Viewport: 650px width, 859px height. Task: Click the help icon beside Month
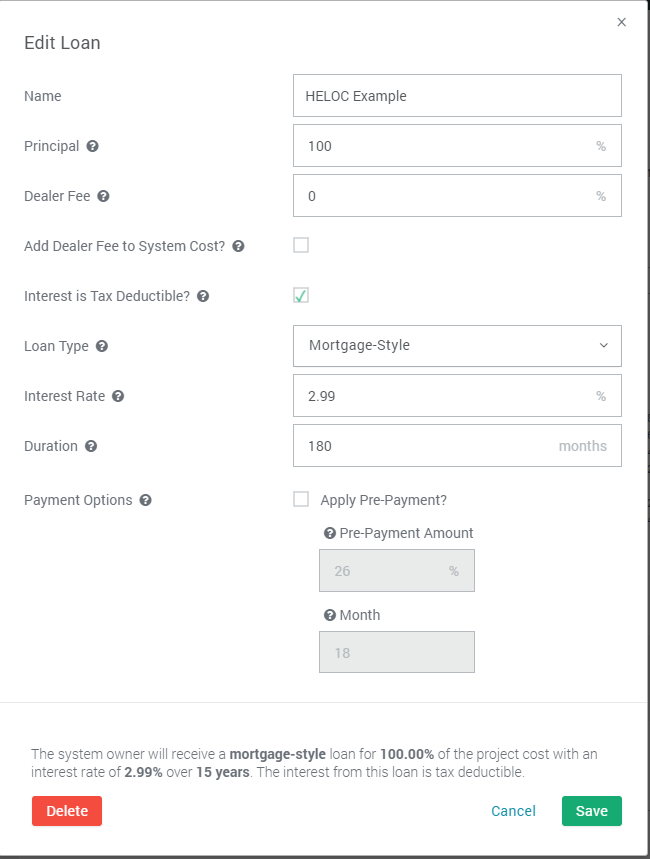pos(330,615)
